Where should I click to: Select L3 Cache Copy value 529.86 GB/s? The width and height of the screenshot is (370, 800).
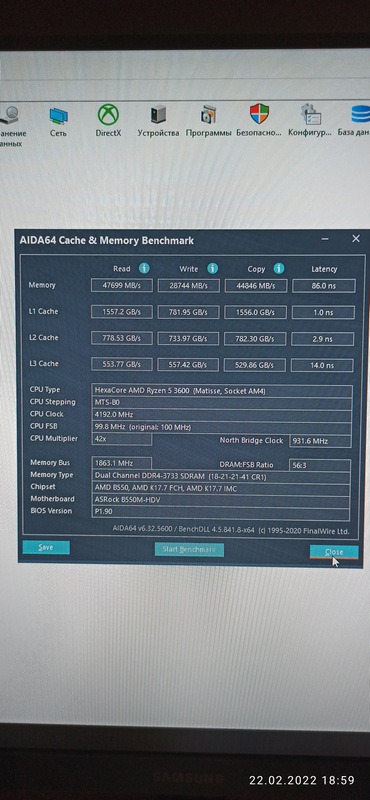pyautogui.click(x=256, y=365)
